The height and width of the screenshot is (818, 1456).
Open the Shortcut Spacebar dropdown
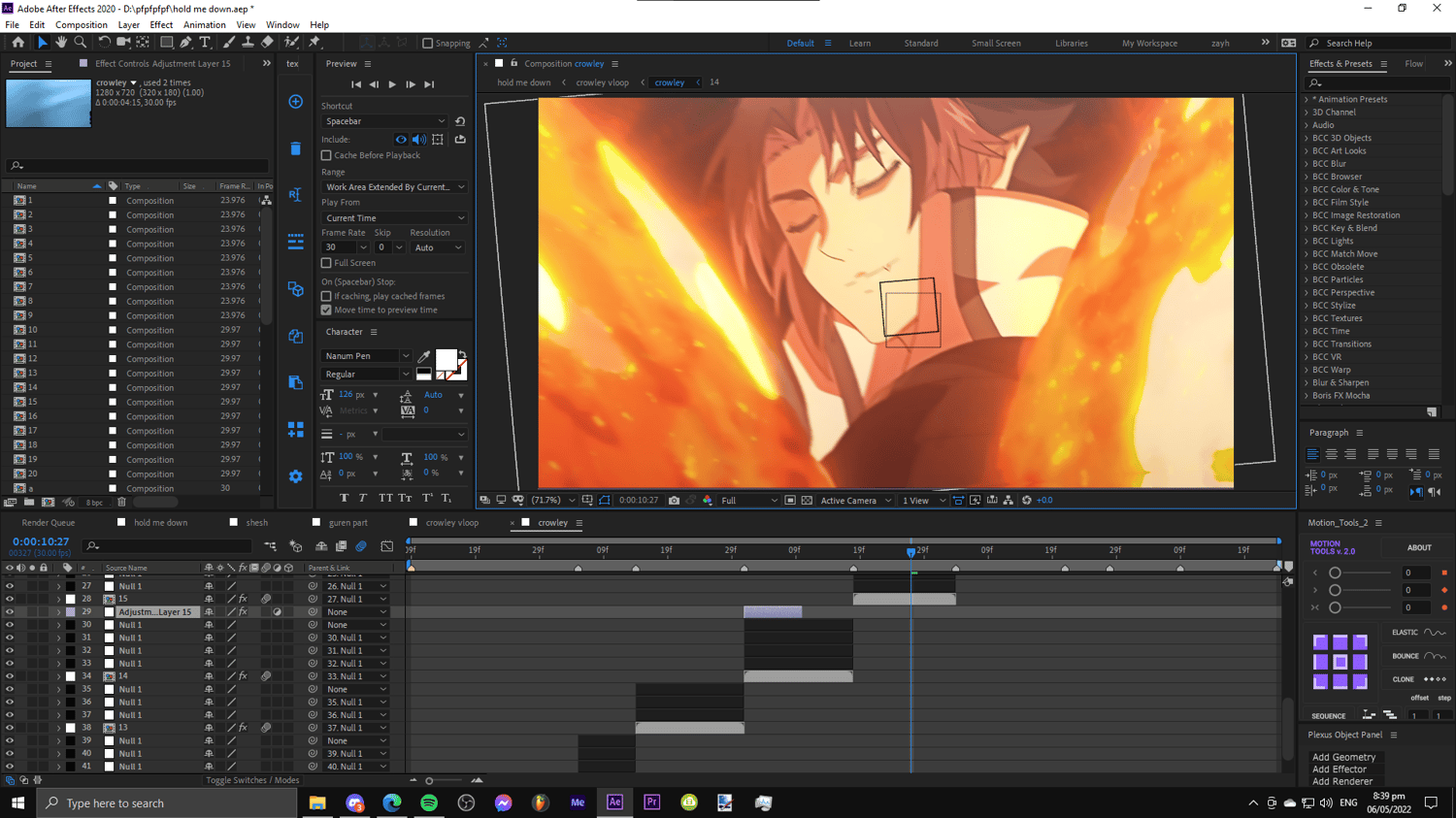point(384,121)
